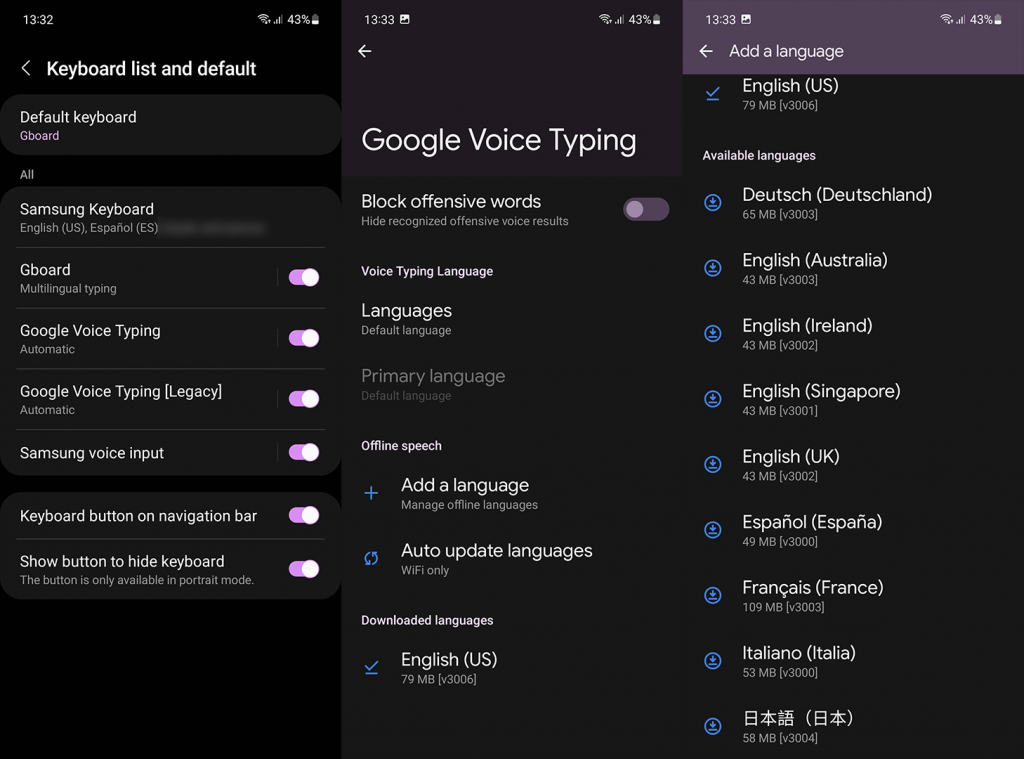Download the Deutsch (Deutschland) language pack
The image size is (1024, 759).
pos(713,203)
